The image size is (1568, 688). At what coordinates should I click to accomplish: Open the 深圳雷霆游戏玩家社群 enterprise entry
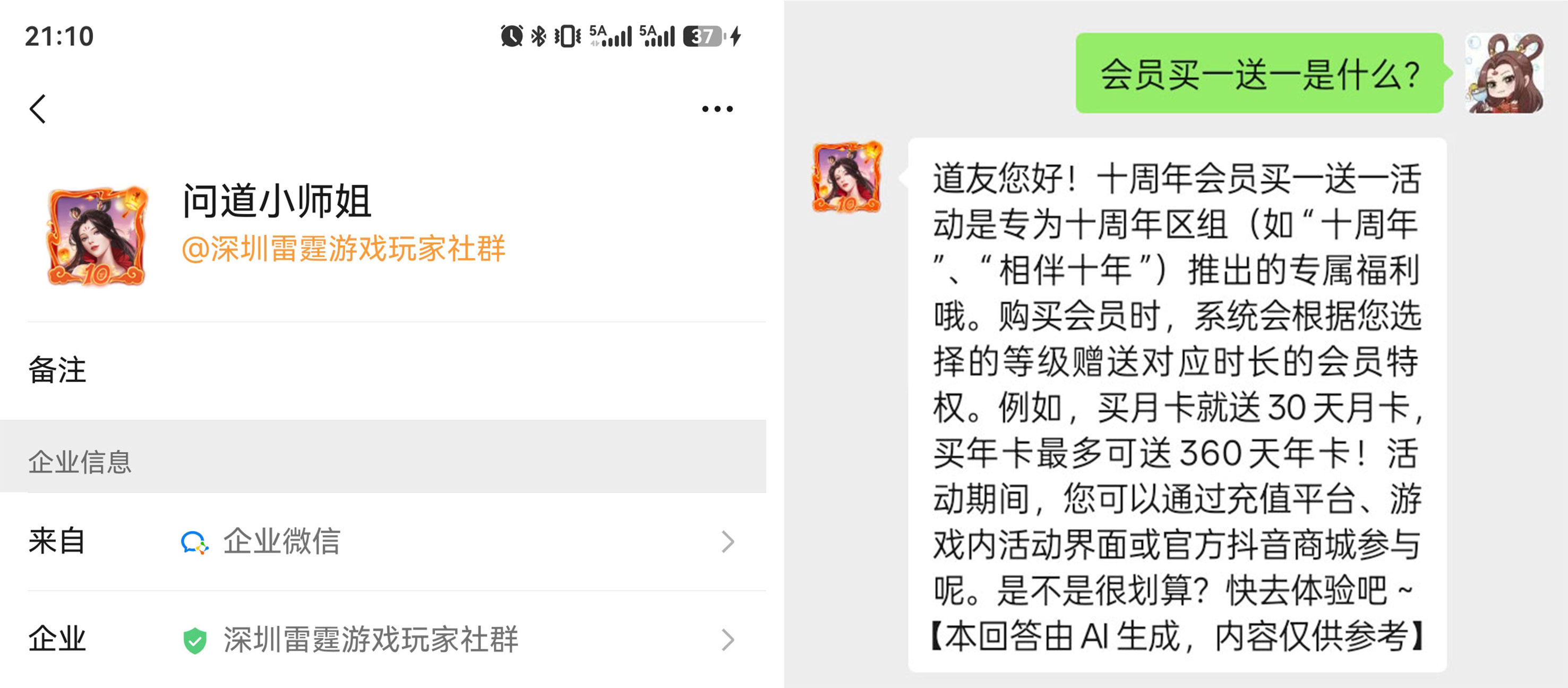click(x=383, y=640)
